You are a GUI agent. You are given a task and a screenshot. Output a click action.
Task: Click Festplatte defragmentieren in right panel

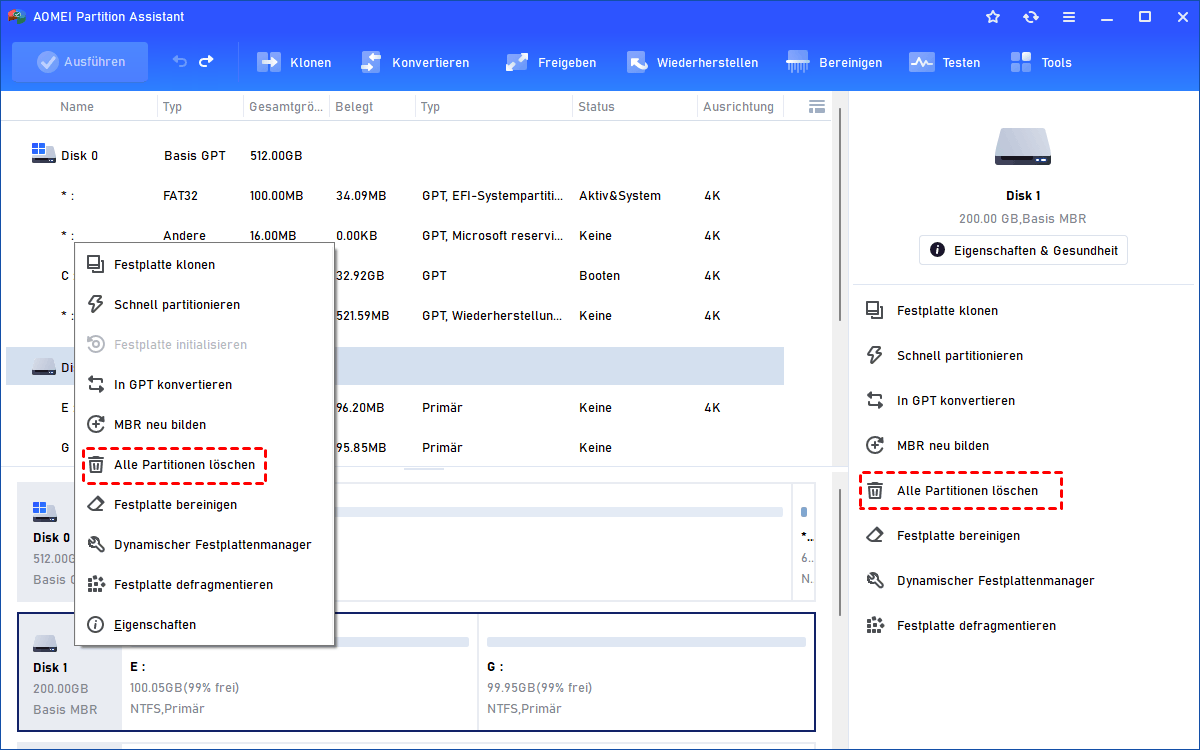(x=976, y=626)
